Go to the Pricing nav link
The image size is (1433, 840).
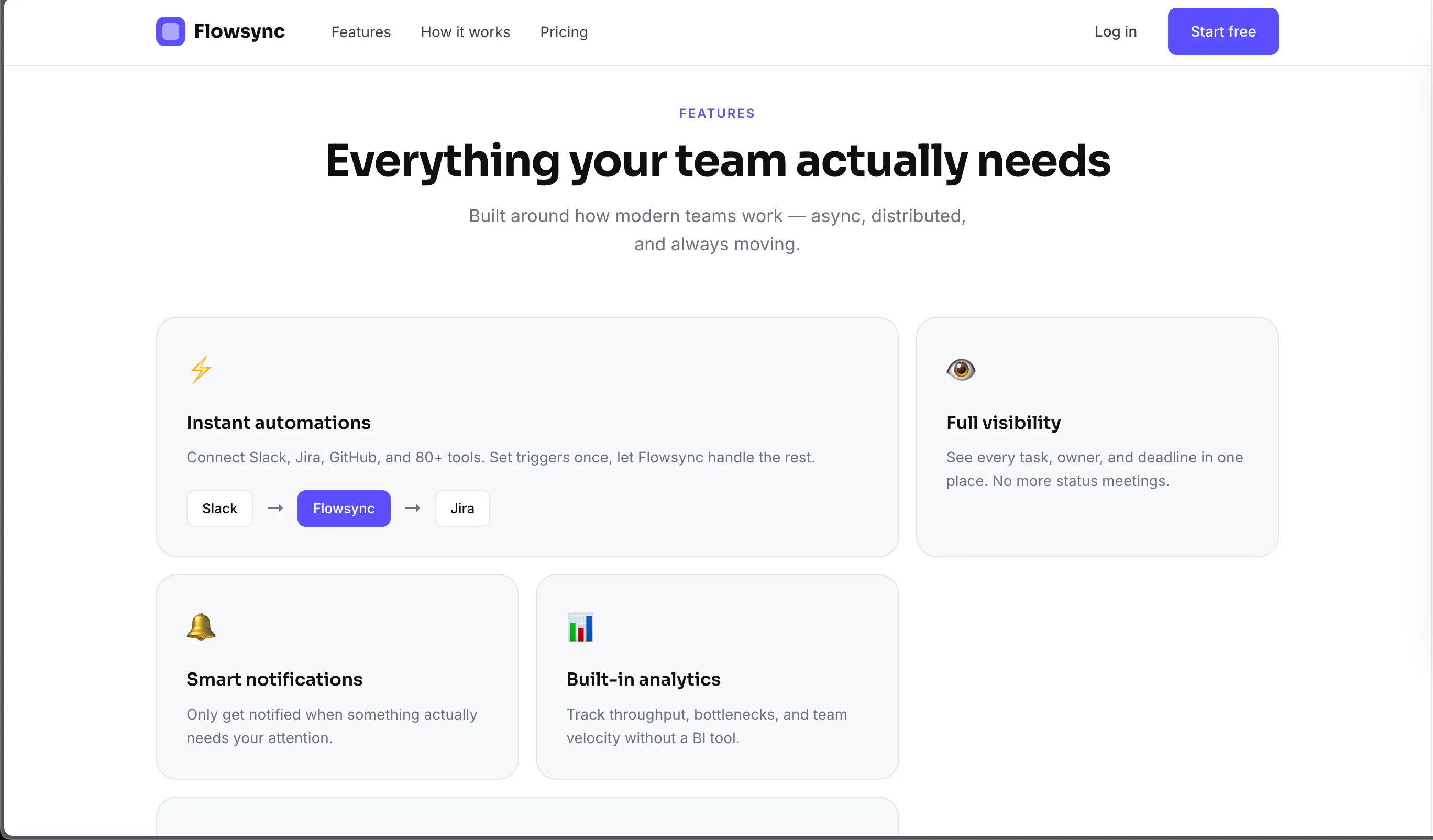[564, 32]
